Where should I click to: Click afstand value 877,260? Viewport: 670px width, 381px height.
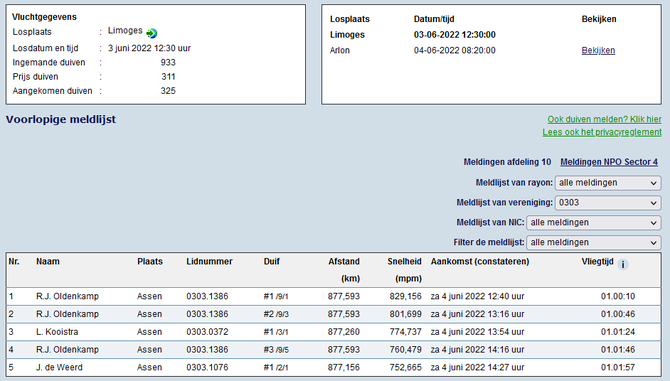344,332
